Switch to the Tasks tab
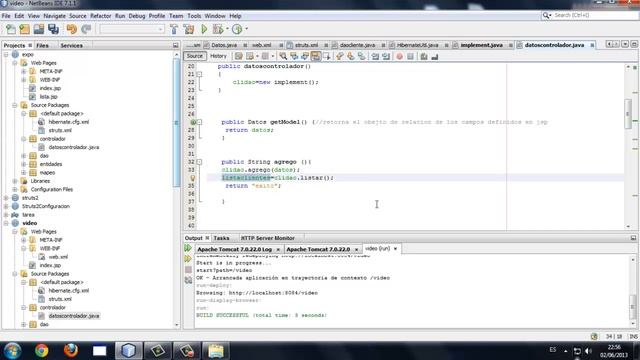Image resolution: width=640 pixels, height=360 pixels. click(x=221, y=238)
